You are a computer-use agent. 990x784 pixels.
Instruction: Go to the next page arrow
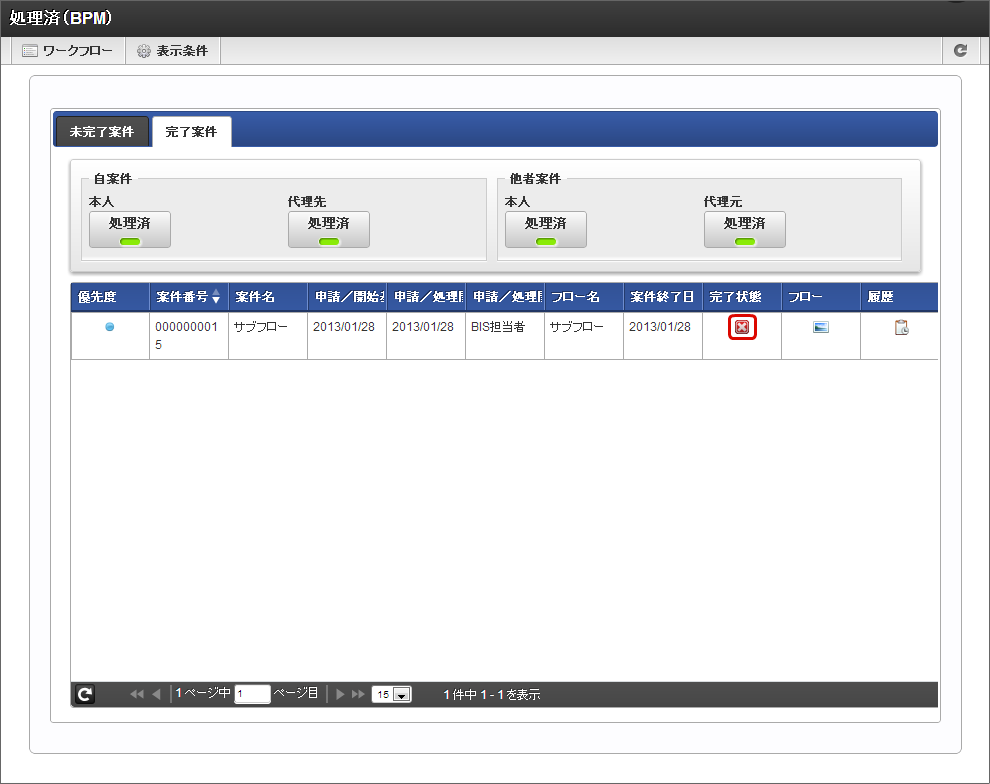point(340,694)
